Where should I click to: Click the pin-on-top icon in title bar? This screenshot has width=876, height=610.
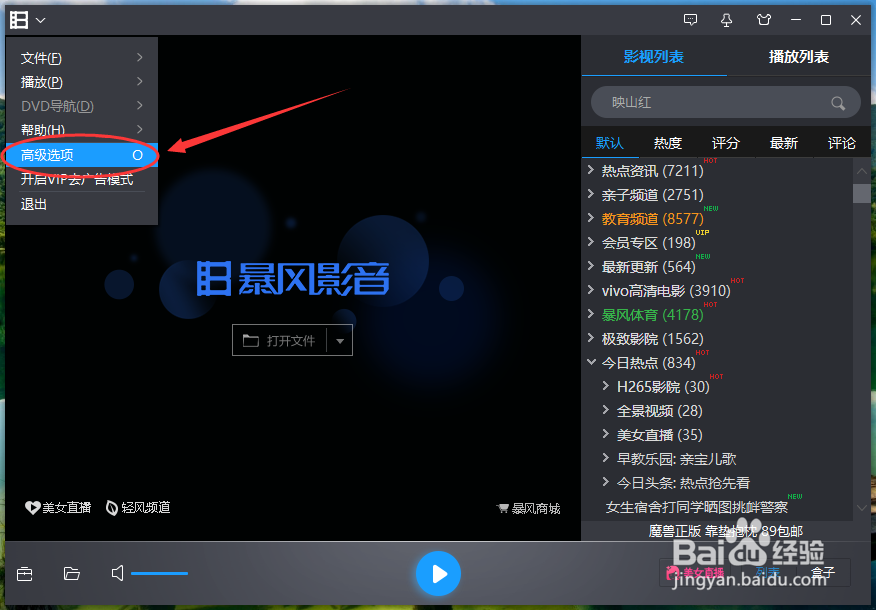tap(726, 20)
